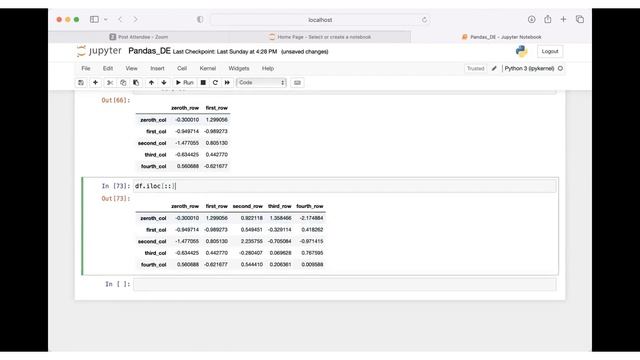Image resolution: width=640 pixels, height=360 pixels.
Task: Click the value 0.009588
Action: pos(312,264)
